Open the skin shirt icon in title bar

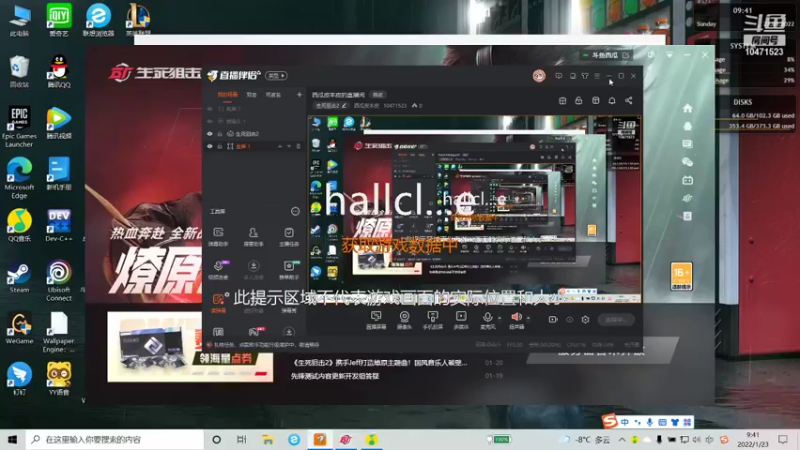point(585,76)
